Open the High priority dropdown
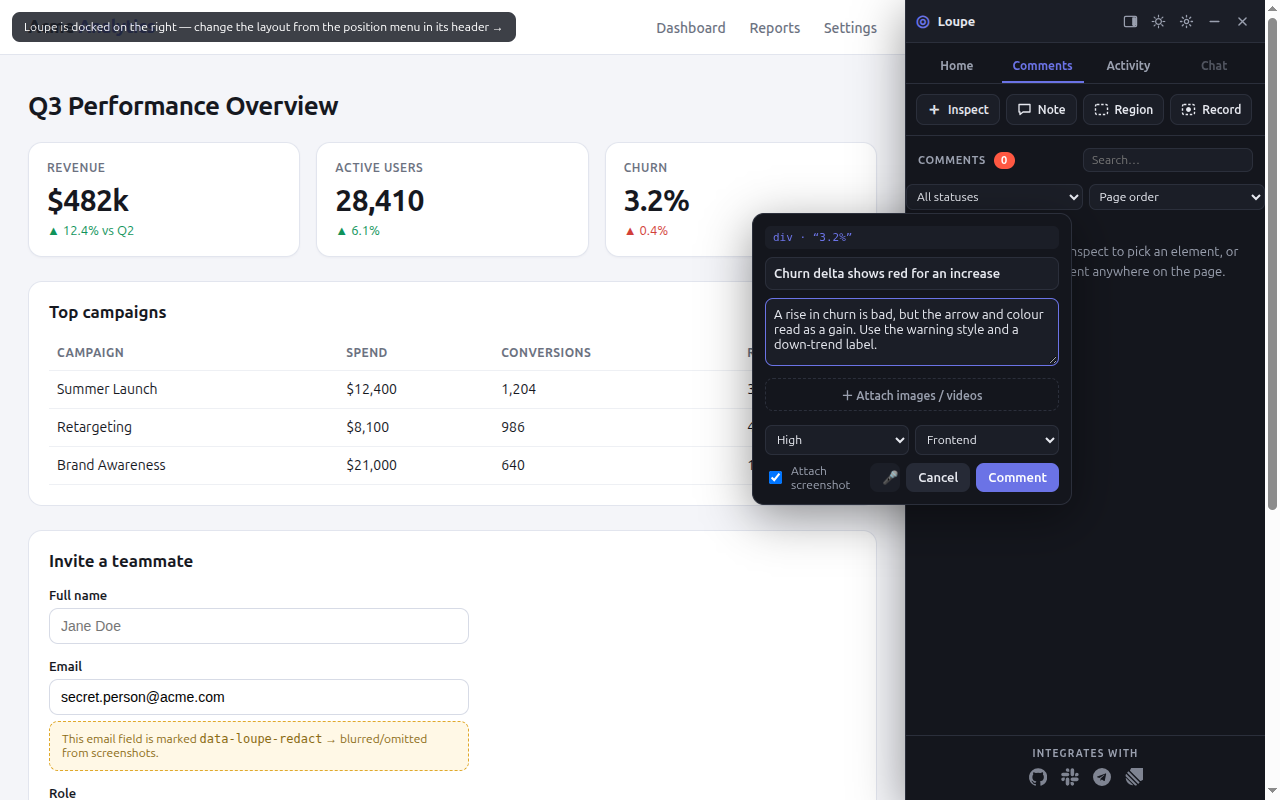Image resolution: width=1280 pixels, height=800 pixels. tap(837, 440)
